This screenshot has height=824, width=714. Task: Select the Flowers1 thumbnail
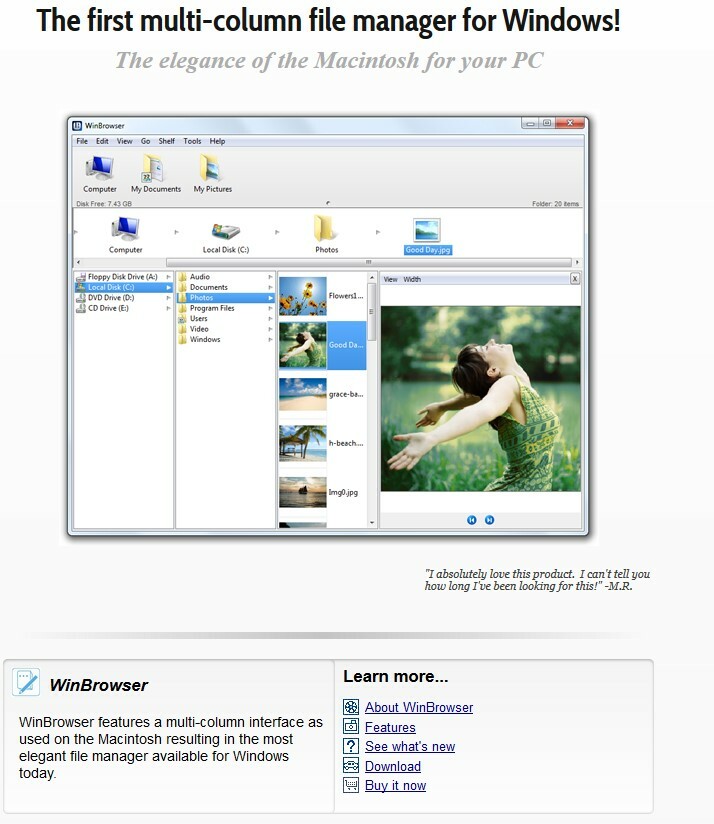coord(303,296)
